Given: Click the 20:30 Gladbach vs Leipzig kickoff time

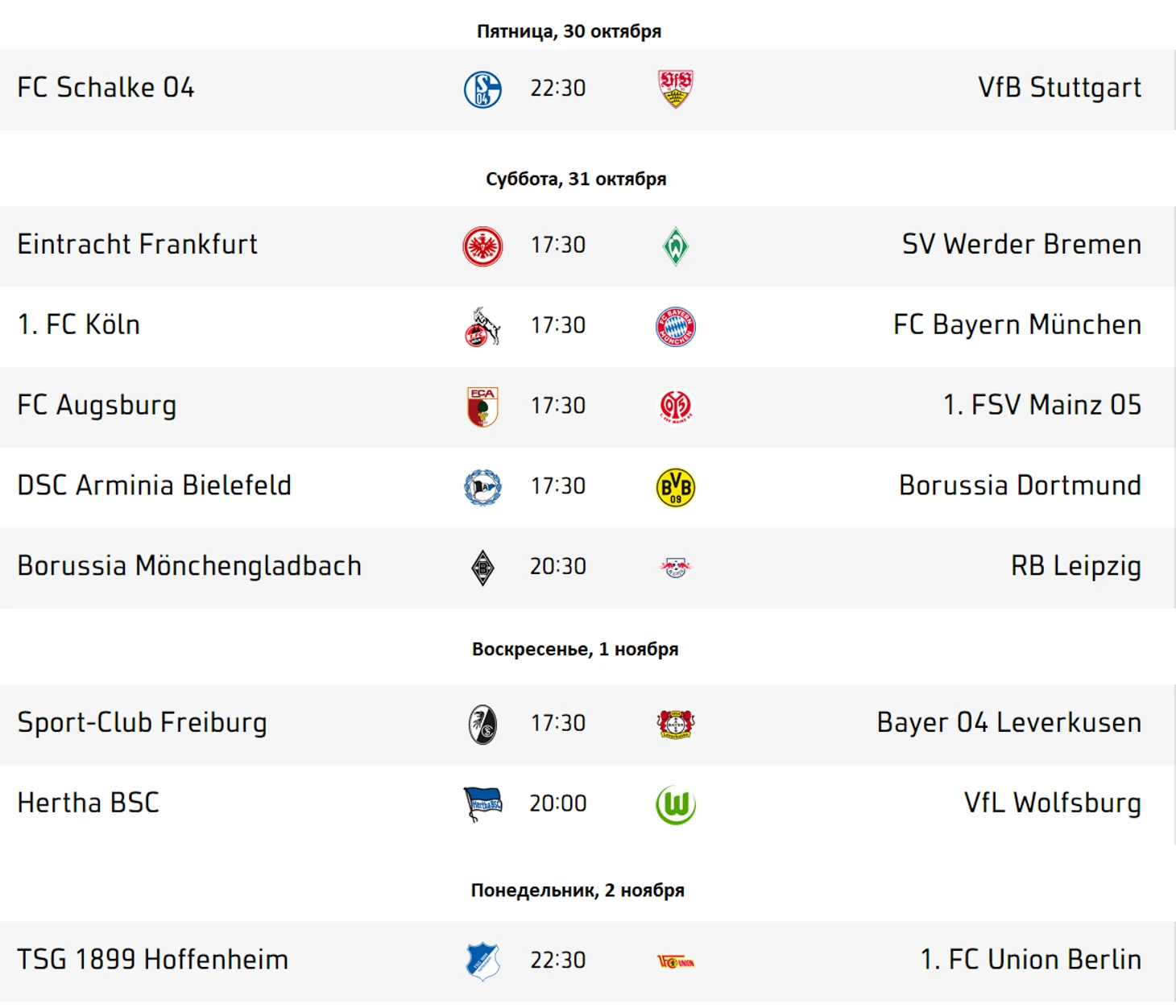Looking at the screenshot, I should [x=557, y=567].
